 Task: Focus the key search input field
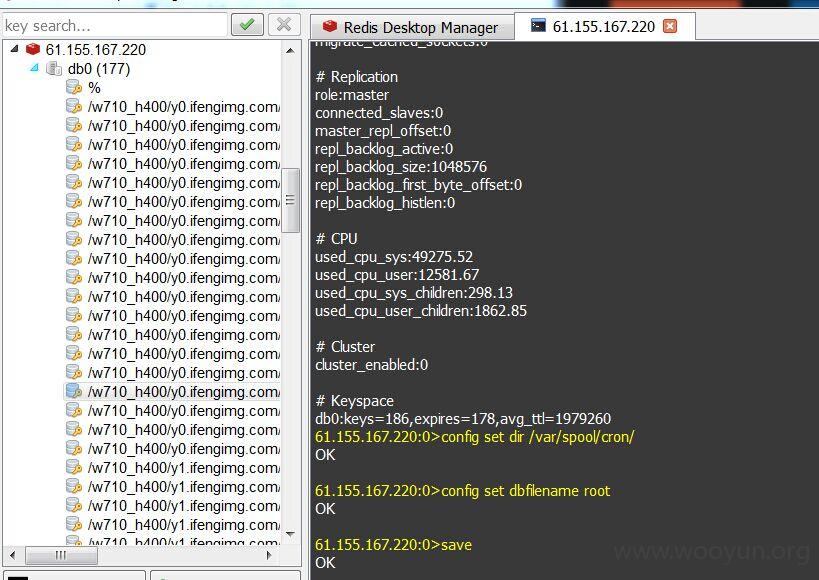point(115,25)
